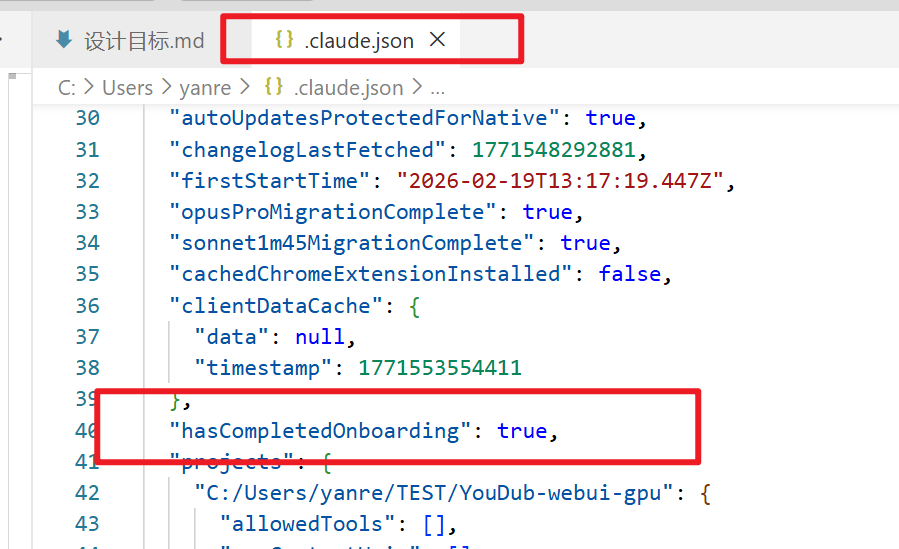Click the JSON braces icon on .claude.json tab
This screenshot has width=899, height=549.
tap(284, 40)
